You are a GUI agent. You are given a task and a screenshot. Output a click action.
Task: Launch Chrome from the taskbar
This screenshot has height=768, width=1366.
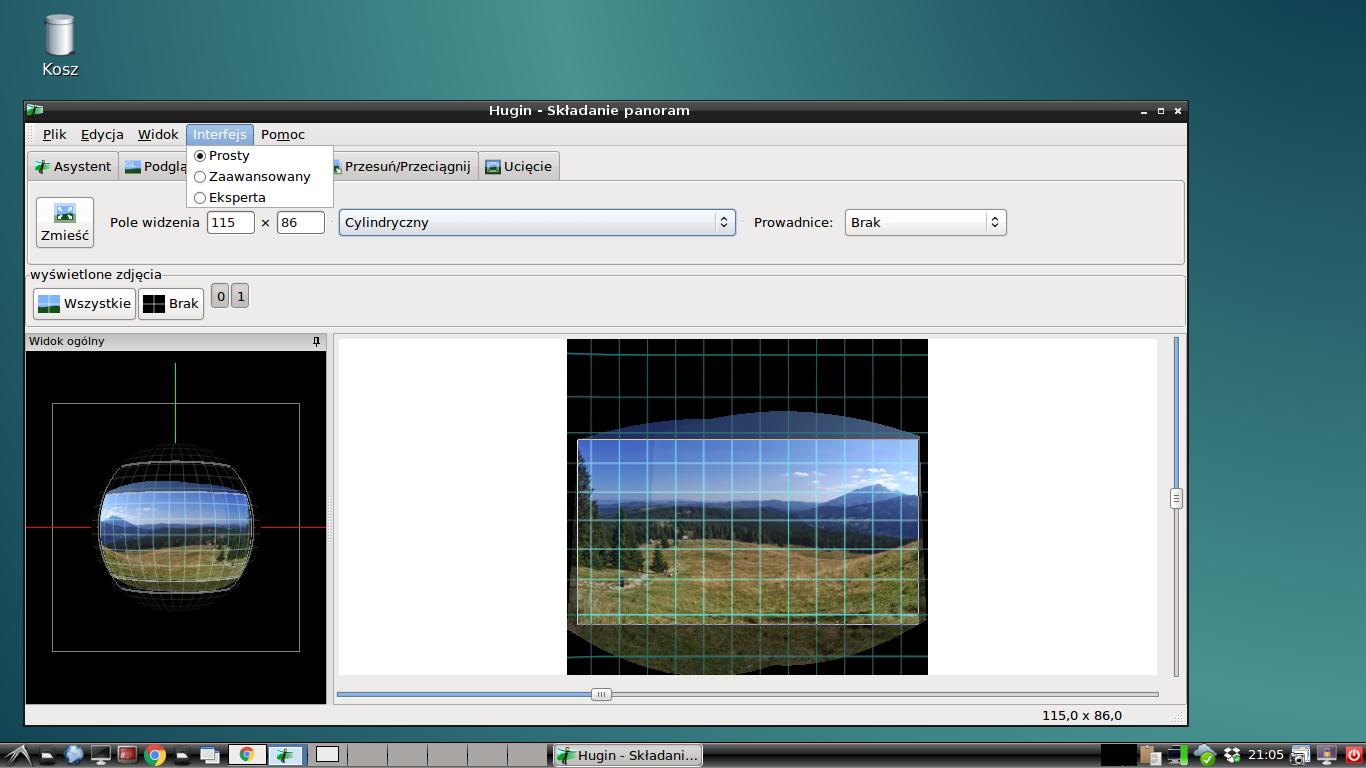point(155,755)
